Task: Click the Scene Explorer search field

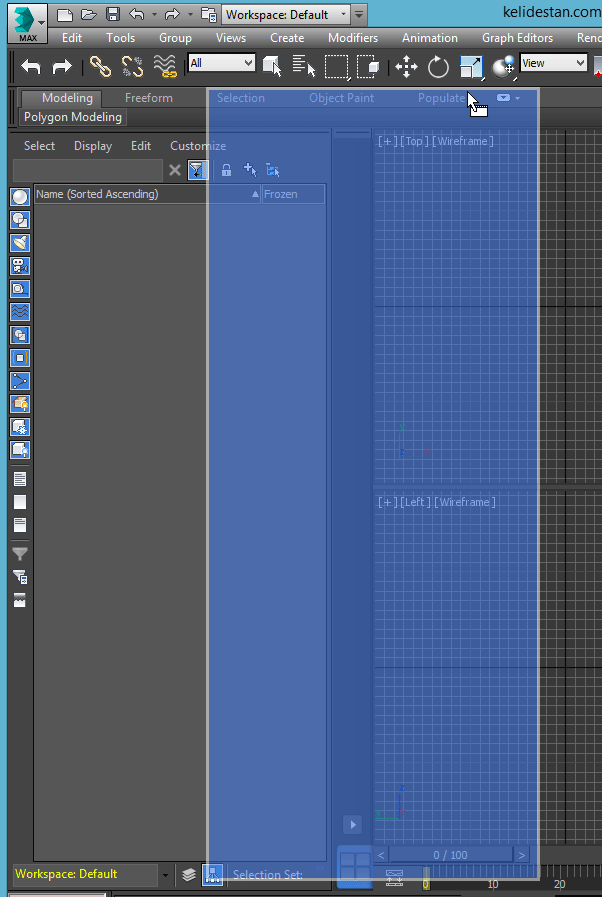Action: (88, 170)
